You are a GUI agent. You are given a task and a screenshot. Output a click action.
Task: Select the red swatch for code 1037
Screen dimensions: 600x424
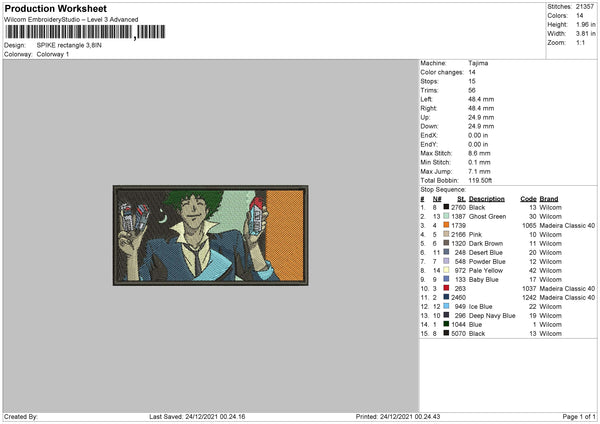[x=446, y=288]
